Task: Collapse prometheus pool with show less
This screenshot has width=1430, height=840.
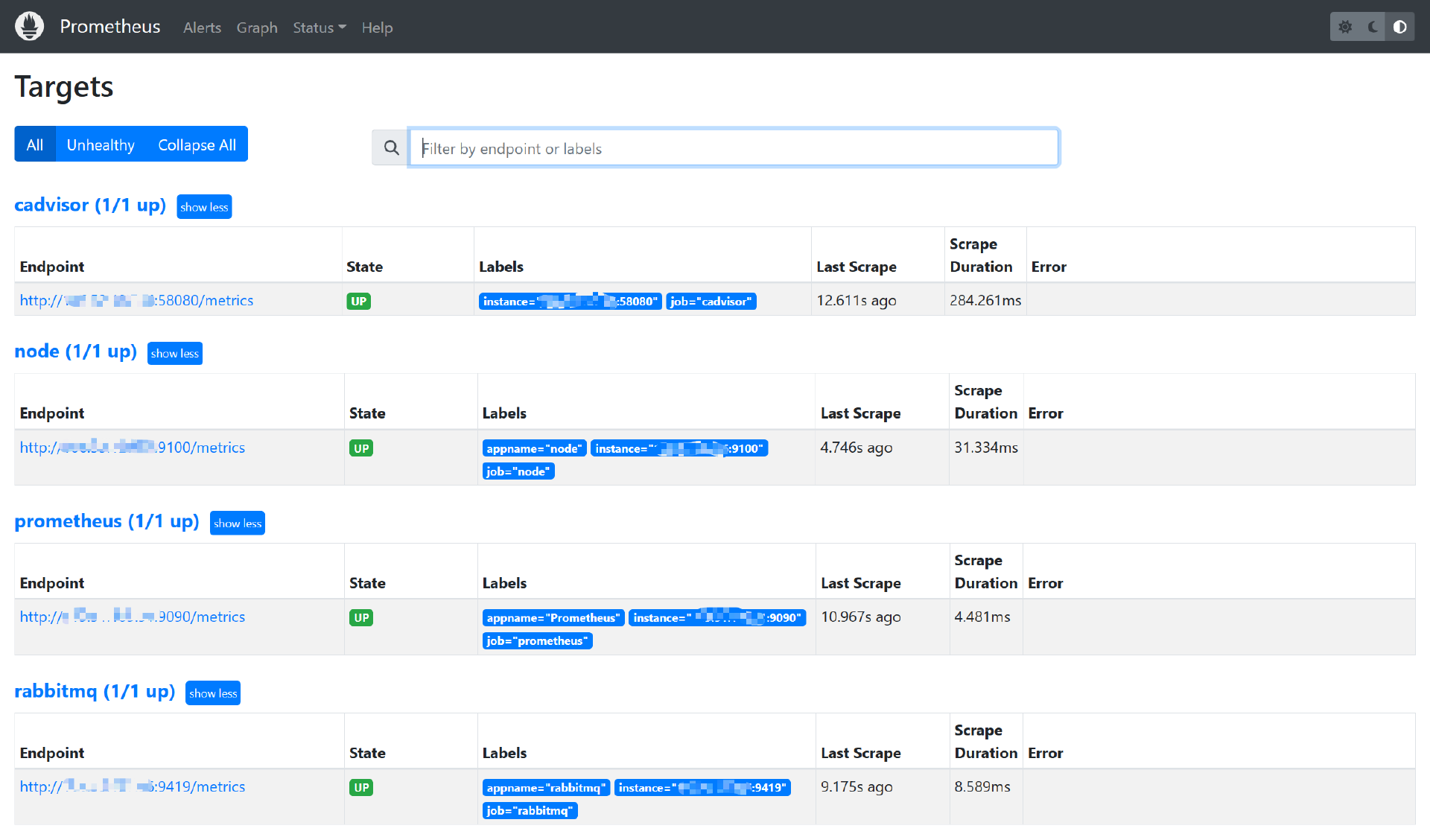Action: click(237, 524)
